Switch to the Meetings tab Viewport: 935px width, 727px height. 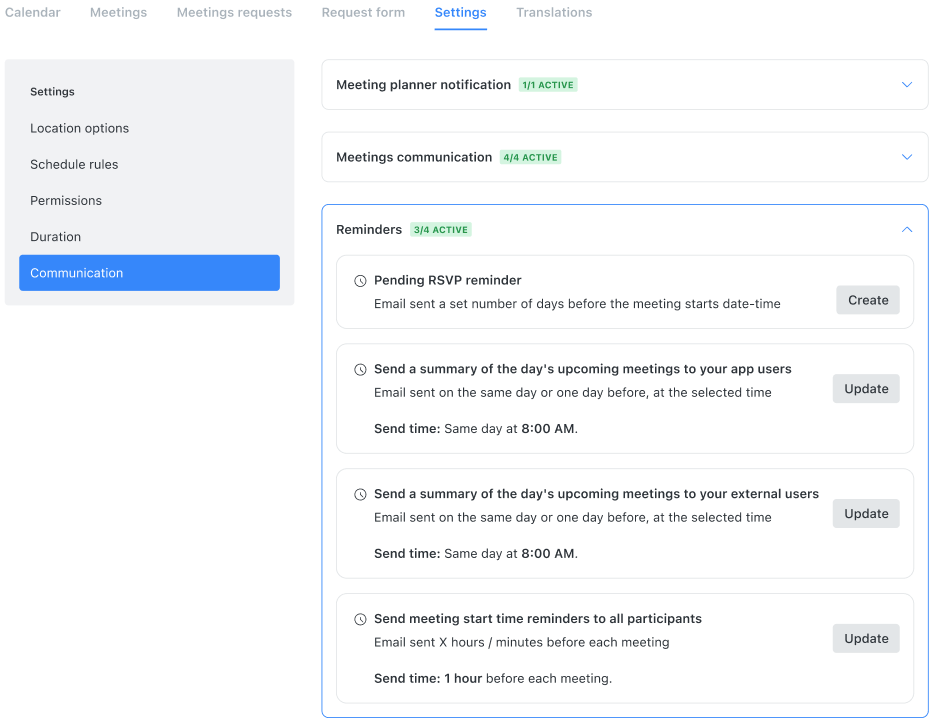pos(118,13)
